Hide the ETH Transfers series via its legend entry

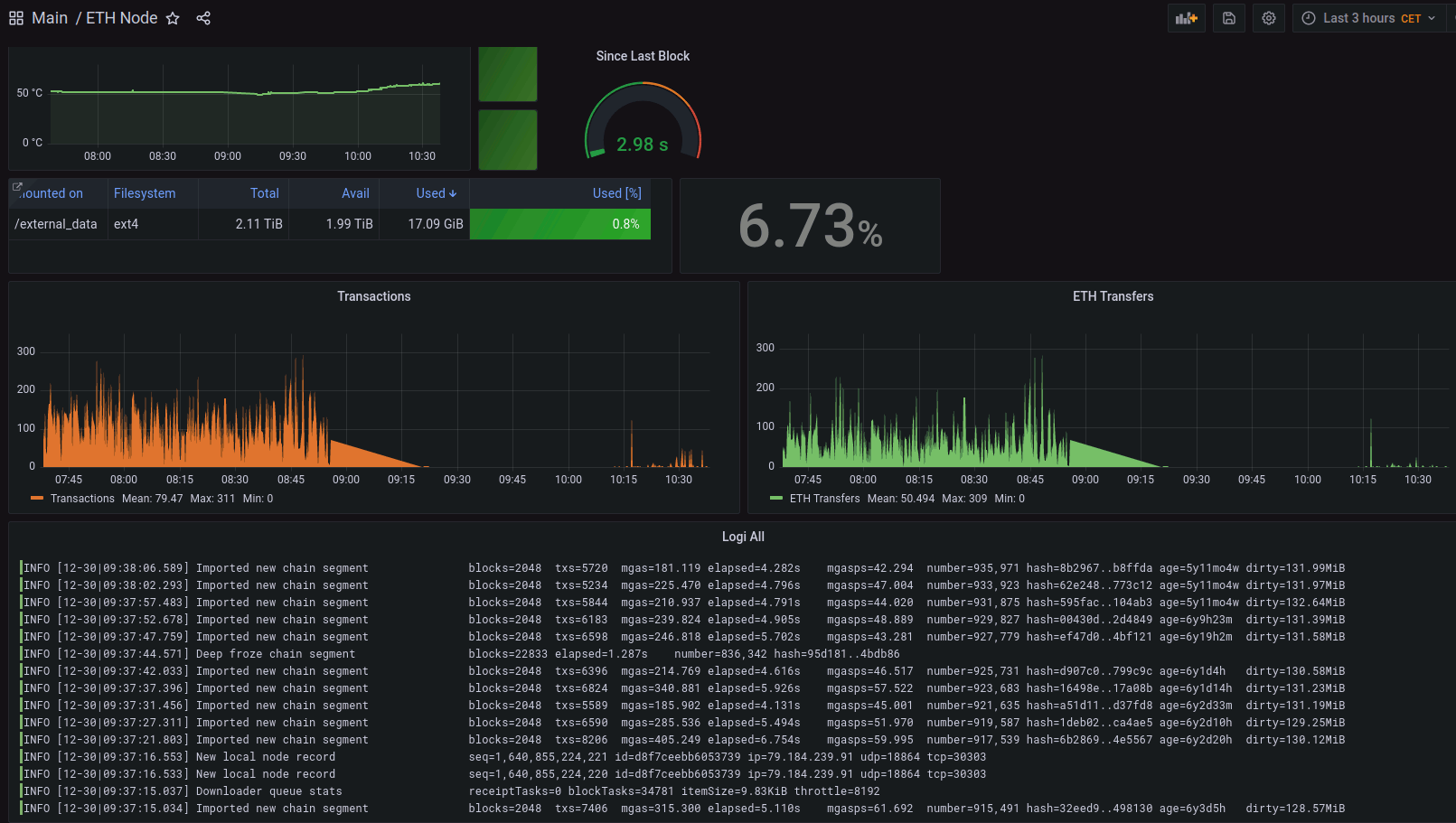point(827,498)
